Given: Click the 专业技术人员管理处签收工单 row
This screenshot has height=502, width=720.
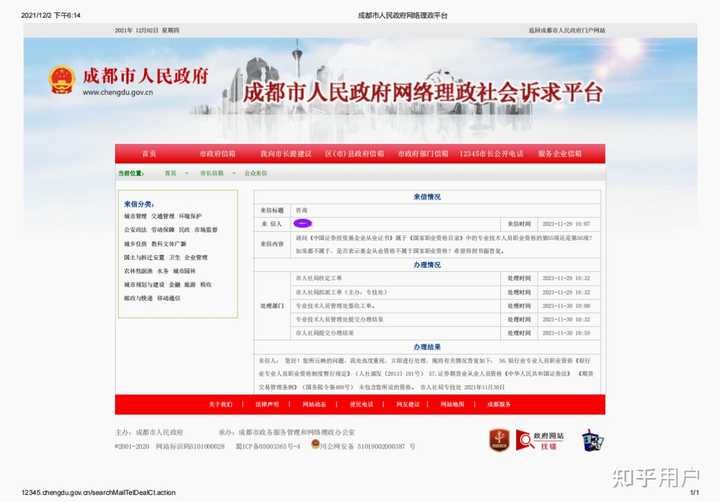Looking at the screenshot, I should point(395,306).
